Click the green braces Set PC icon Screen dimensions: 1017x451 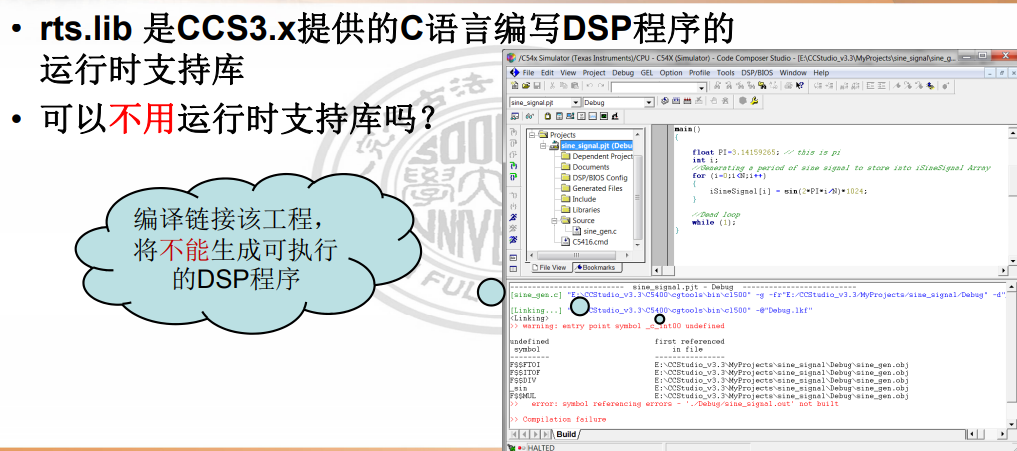(x=513, y=177)
